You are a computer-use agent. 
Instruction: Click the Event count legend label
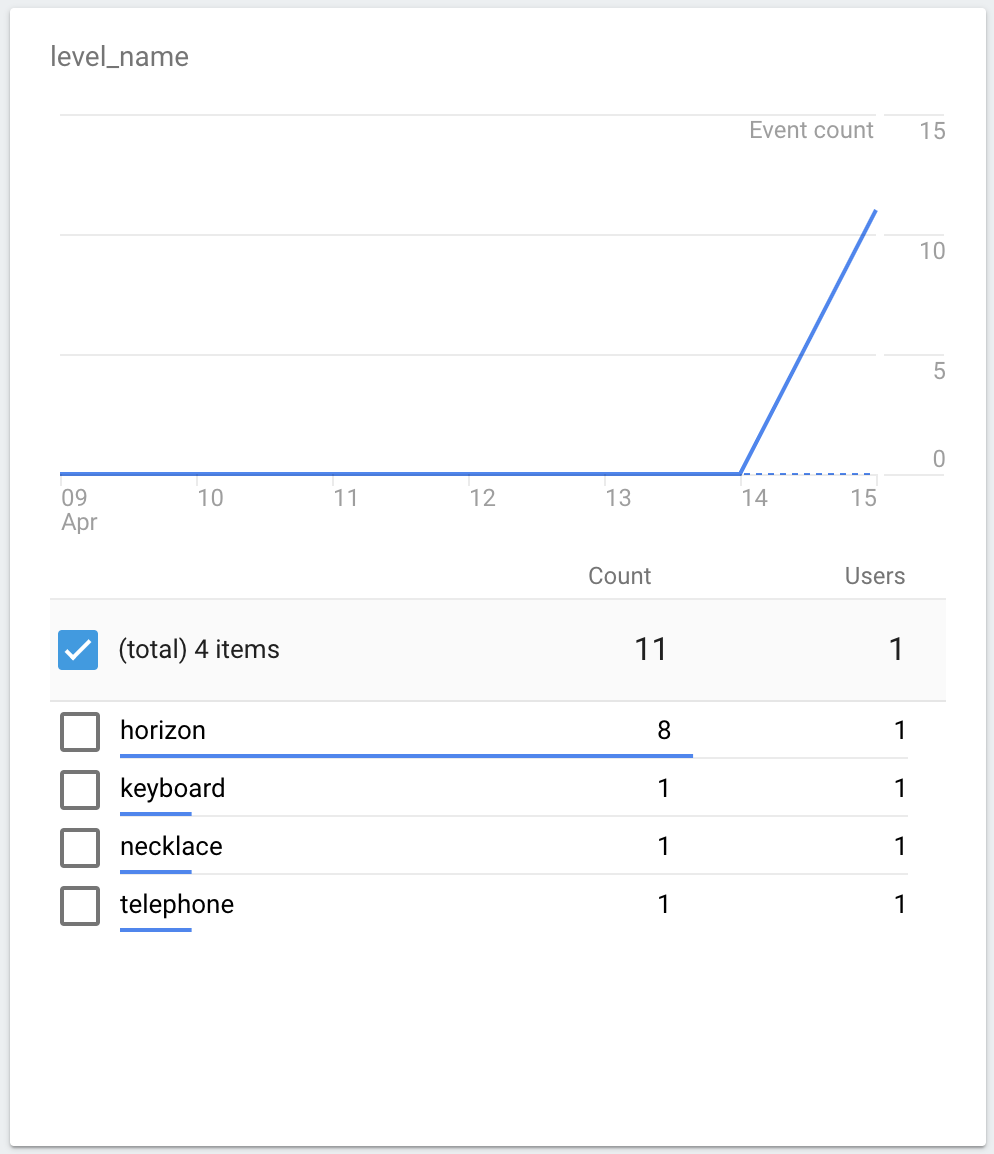pos(811,130)
